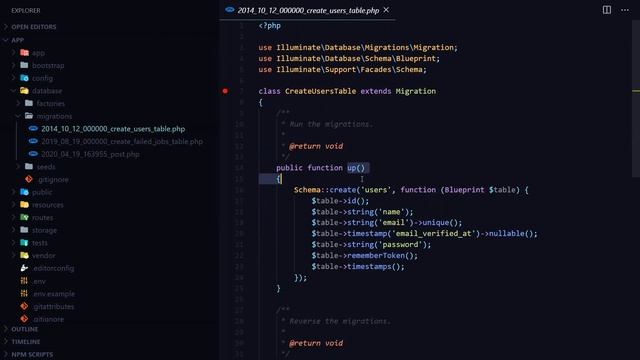Expand the bootstrap folder chevron

(13, 65)
